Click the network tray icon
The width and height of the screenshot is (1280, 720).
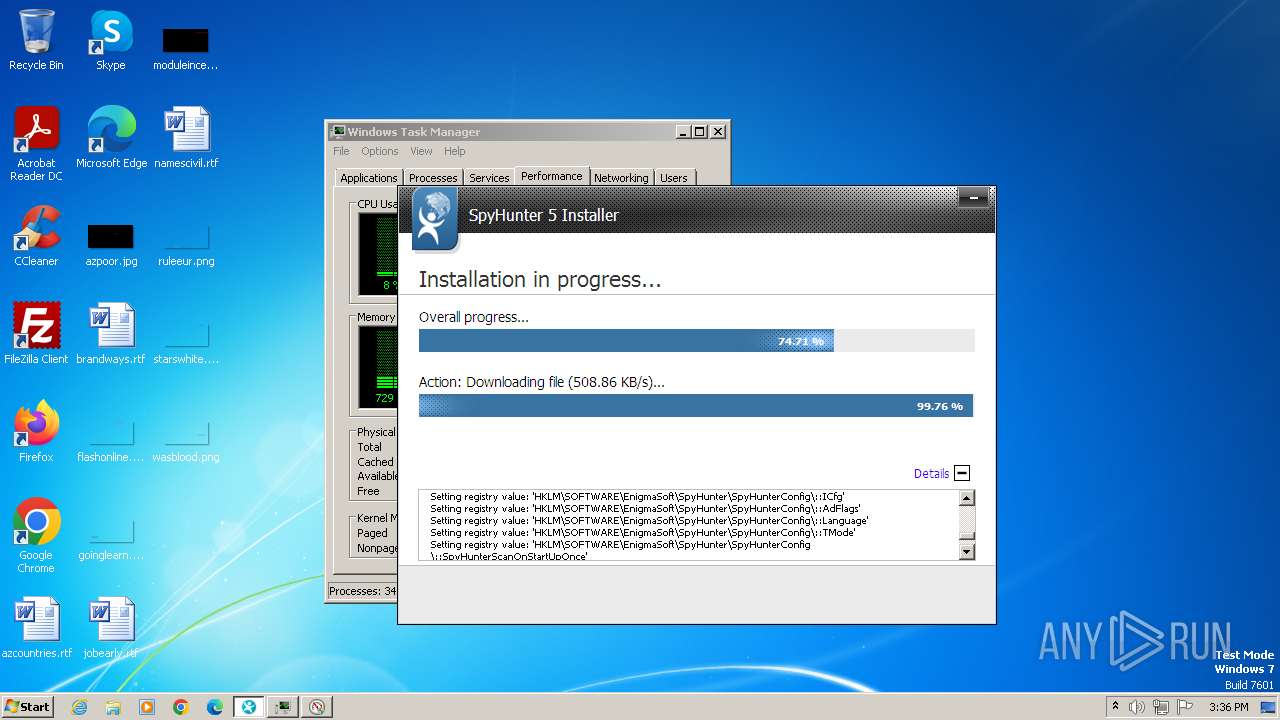pos(1160,707)
